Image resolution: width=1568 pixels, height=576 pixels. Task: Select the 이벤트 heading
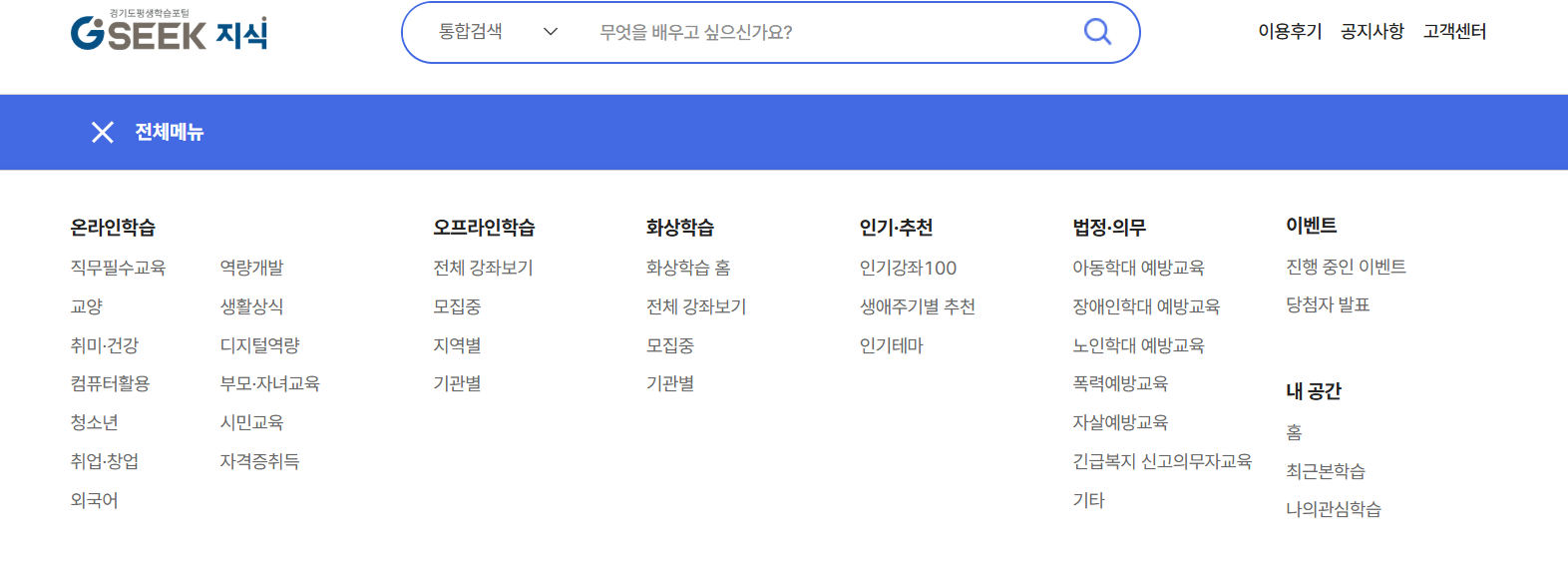pos(1312,226)
